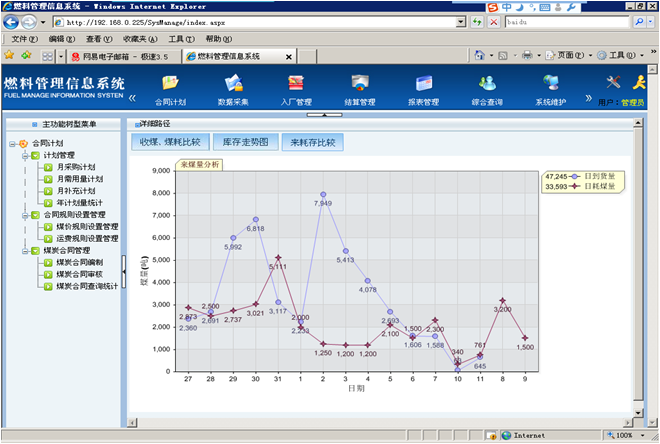Toggle 日到货量 series in chart legend
The height and width of the screenshot is (444, 660).
tap(598, 175)
